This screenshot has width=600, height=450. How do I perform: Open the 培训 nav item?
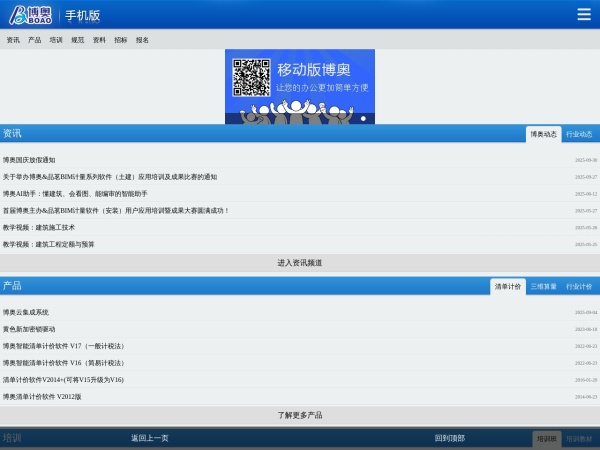click(x=56, y=40)
